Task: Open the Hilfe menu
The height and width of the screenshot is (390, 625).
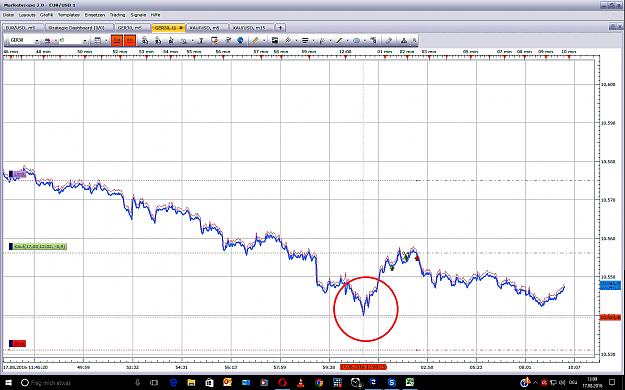Action: point(155,15)
